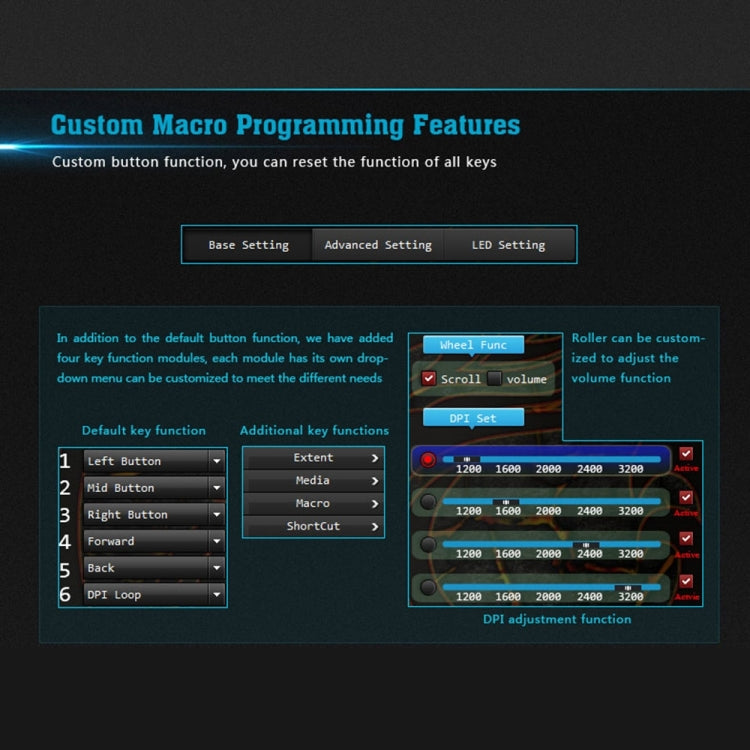Toggle Active checkbox for the first DPI row
This screenshot has height=750, width=750.
(x=686, y=454)
